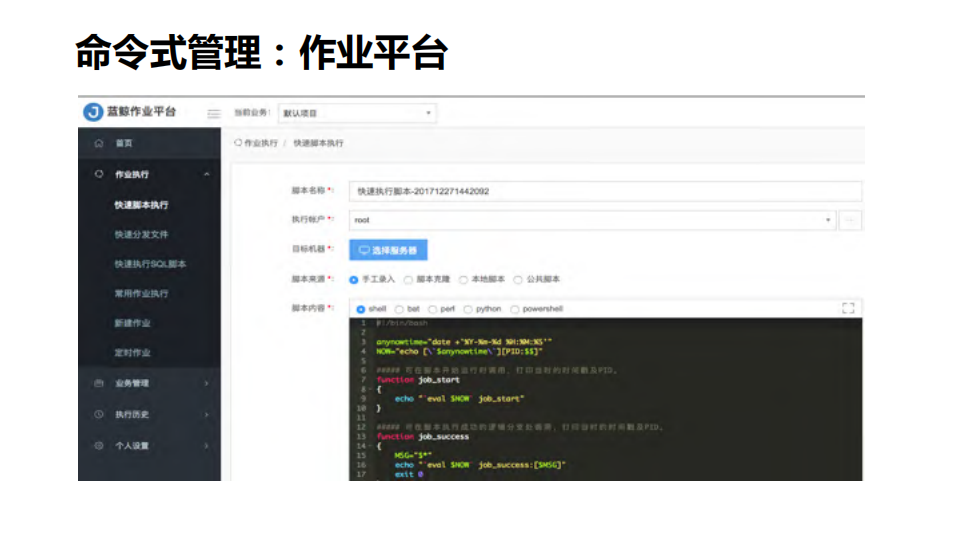Viewport: 959px width, 539px height.
Task: Click the 作业执行 breadcrumb link
Action: (x=261, y=143)
